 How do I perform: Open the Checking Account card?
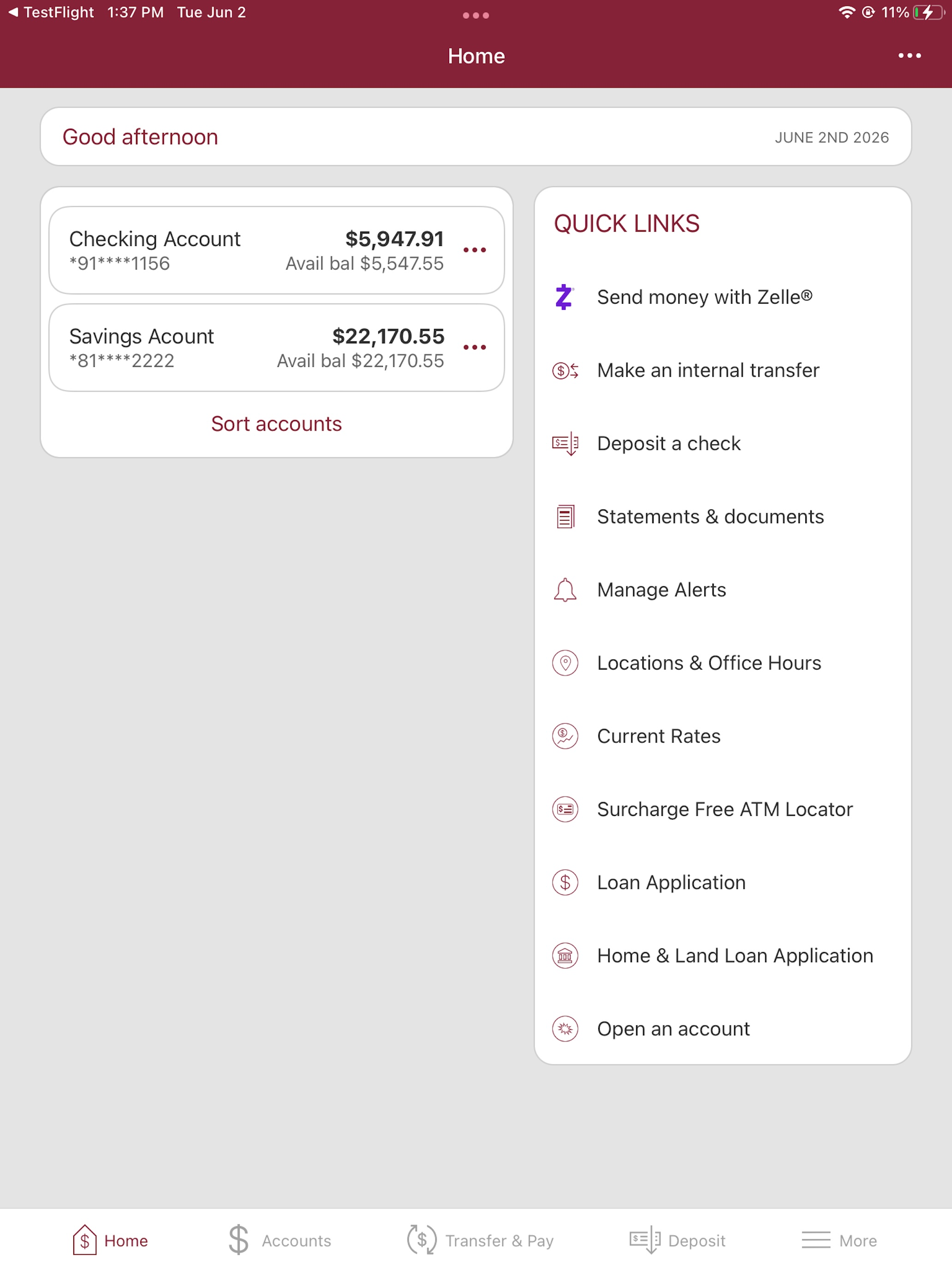[277, 250]
